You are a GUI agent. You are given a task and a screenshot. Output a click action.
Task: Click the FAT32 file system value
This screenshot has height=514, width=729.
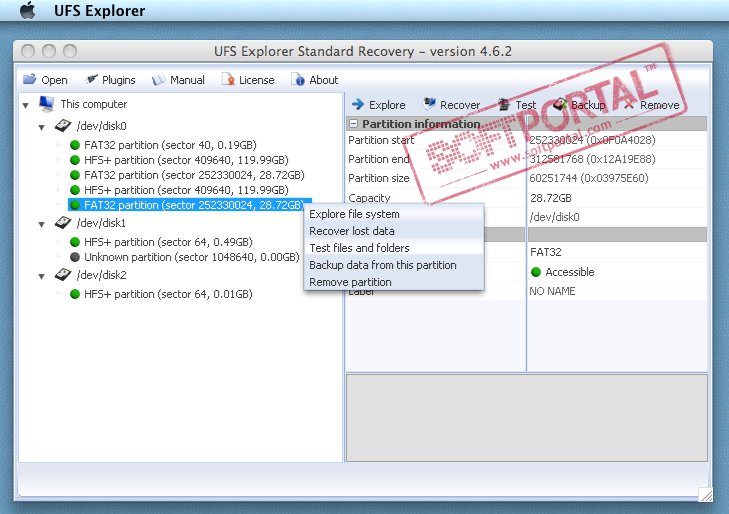(x=546, y=252)
